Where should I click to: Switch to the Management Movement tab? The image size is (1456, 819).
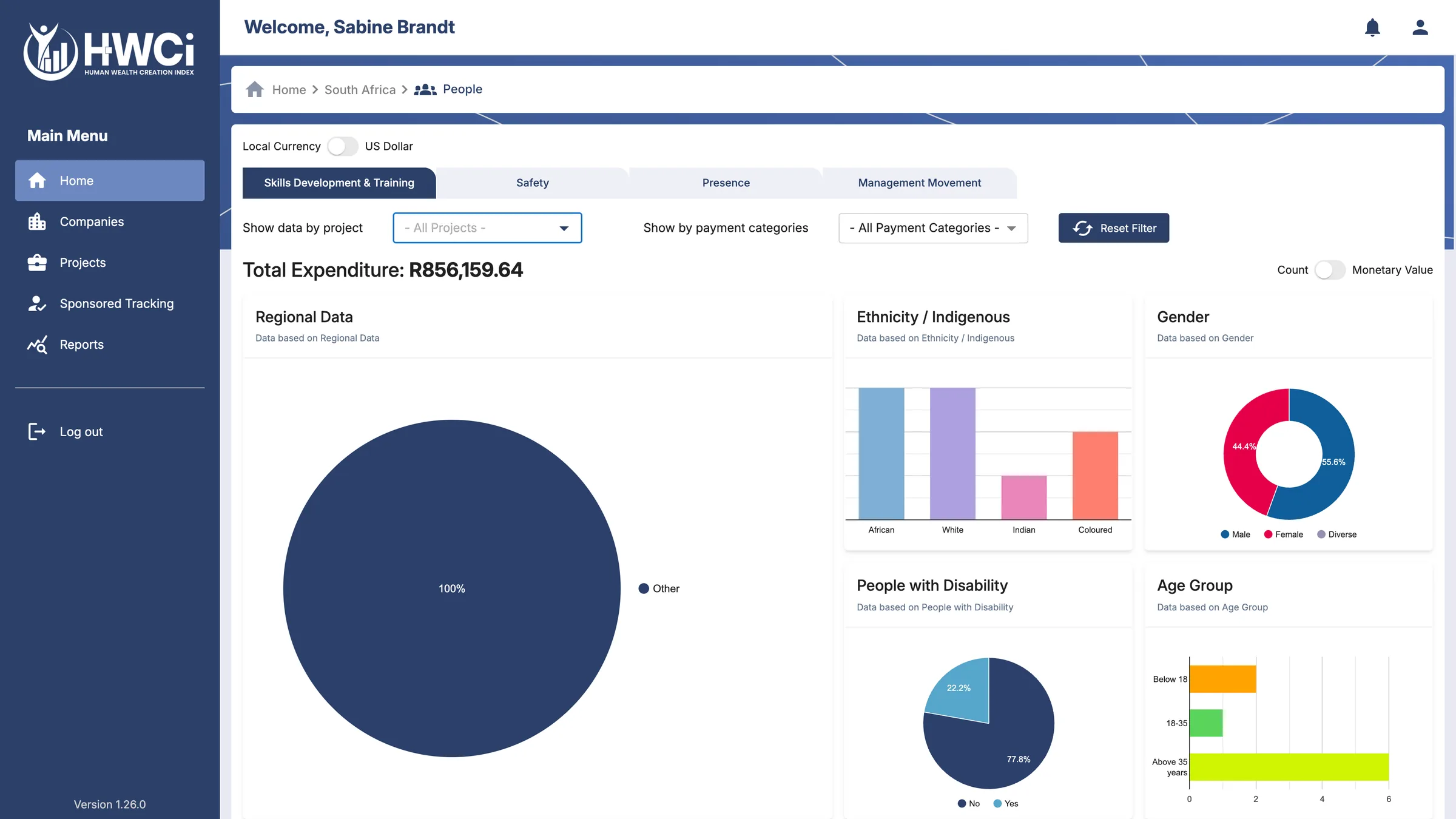tap(920, 183)
